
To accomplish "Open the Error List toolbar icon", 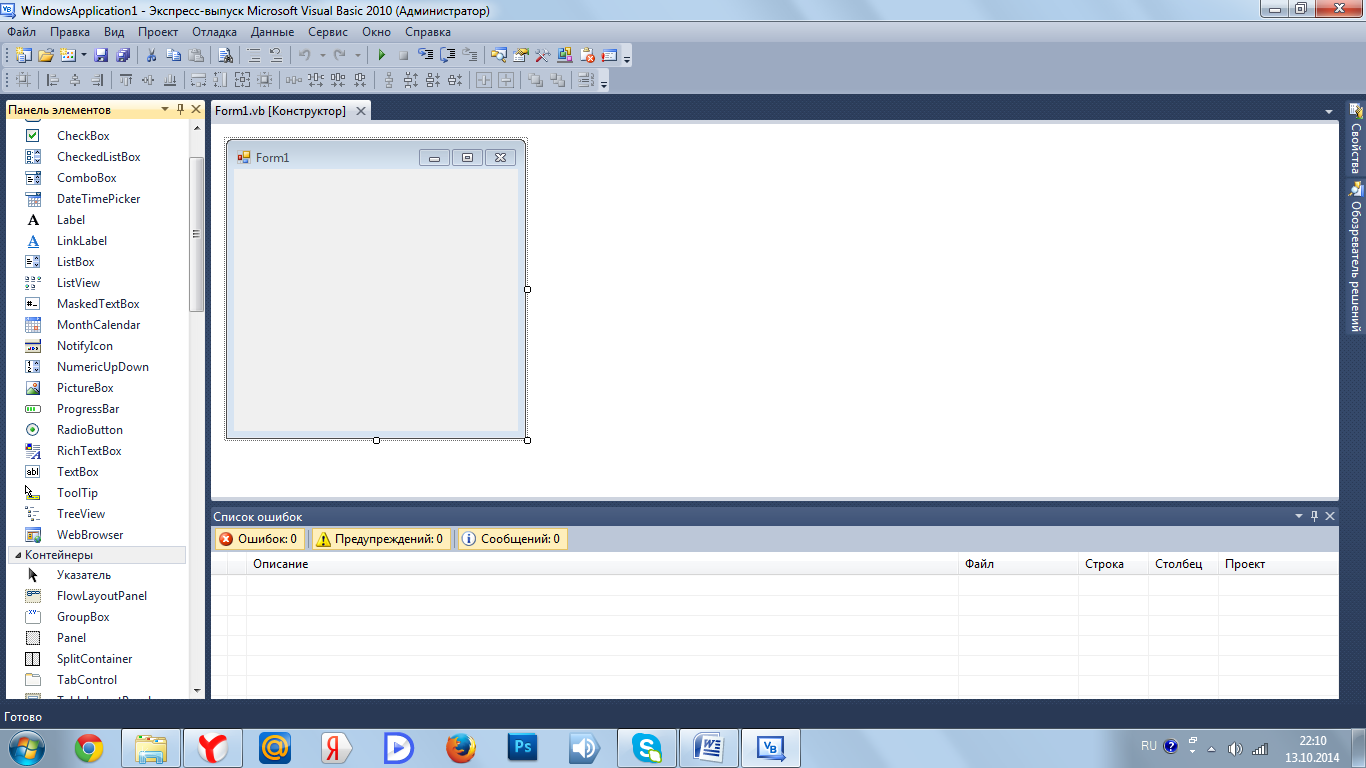I will [x=587, y=55].
